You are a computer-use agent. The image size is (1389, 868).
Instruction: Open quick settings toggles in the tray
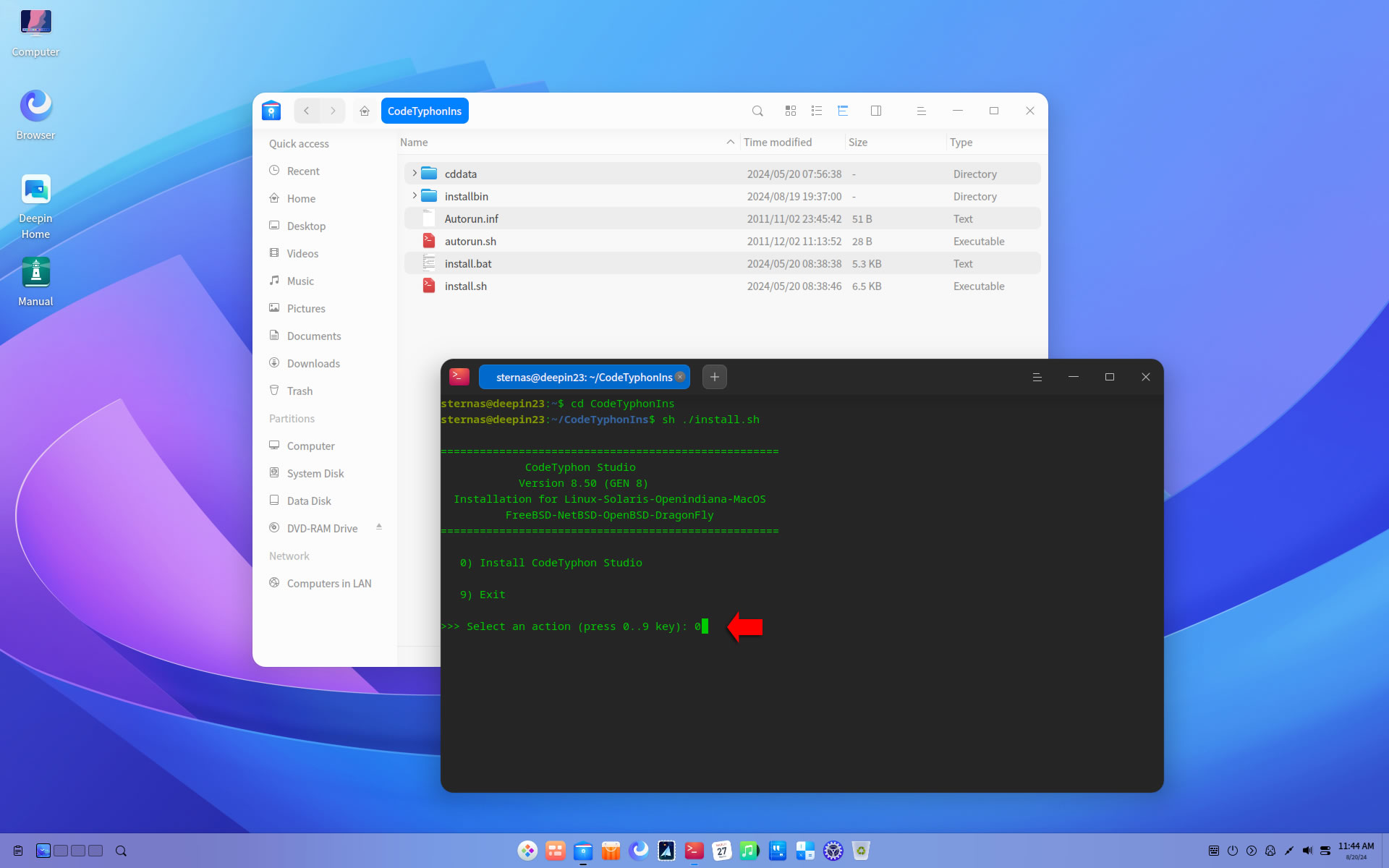1325,851
